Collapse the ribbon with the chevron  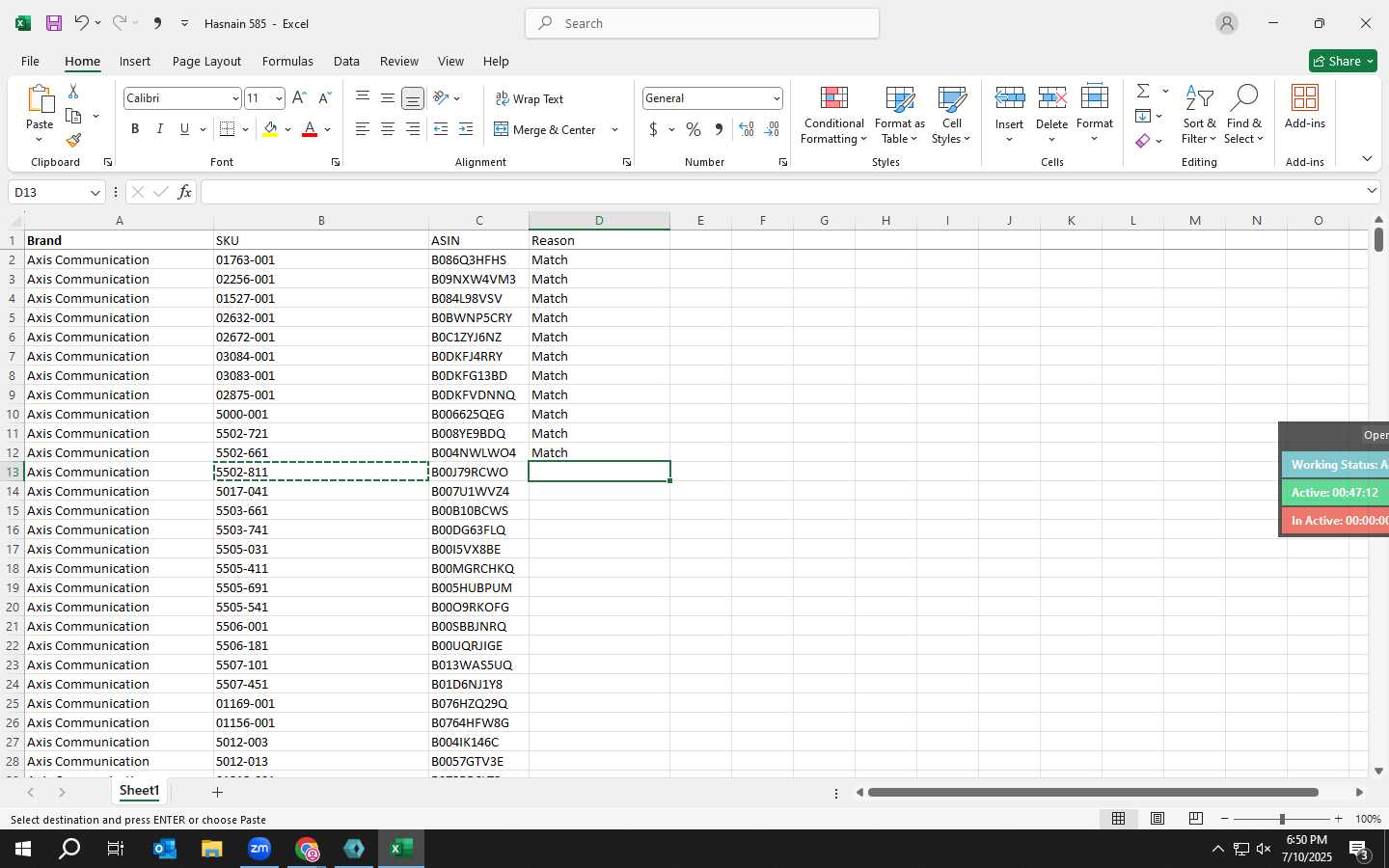pos(1367,158)
